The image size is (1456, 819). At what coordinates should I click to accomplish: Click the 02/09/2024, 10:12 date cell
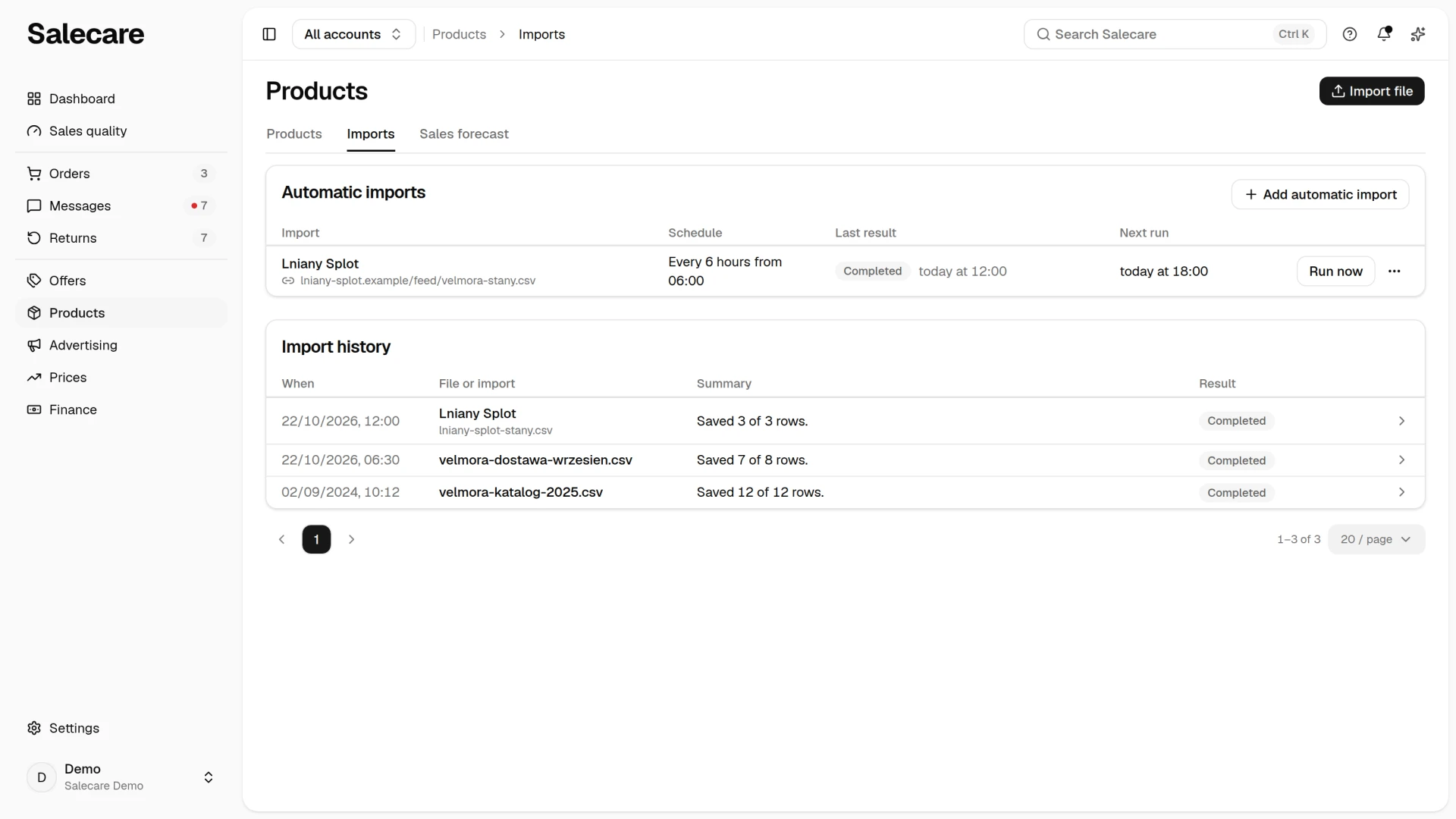click(340, 492)
